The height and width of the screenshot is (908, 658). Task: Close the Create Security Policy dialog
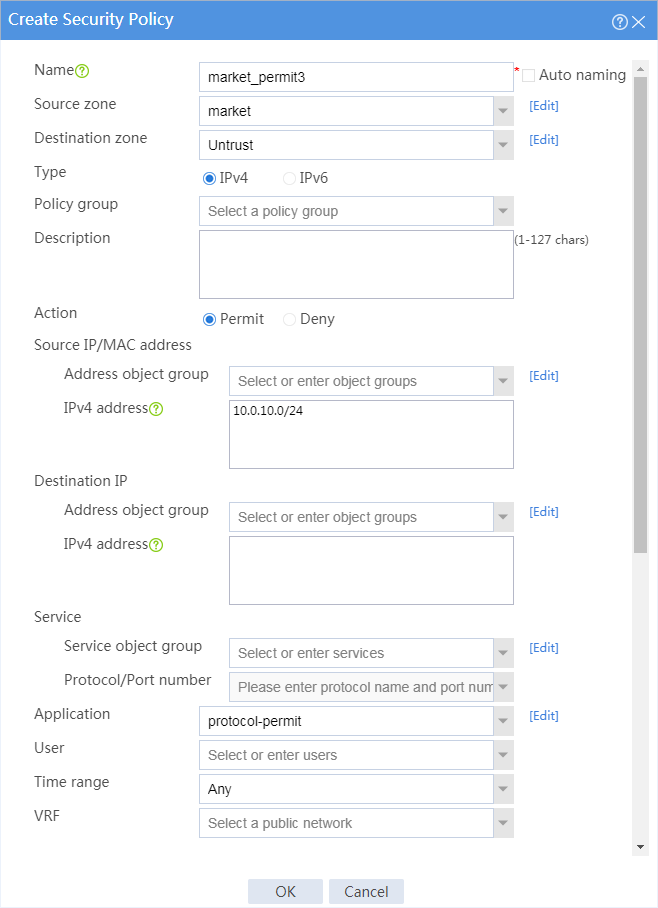638,22
